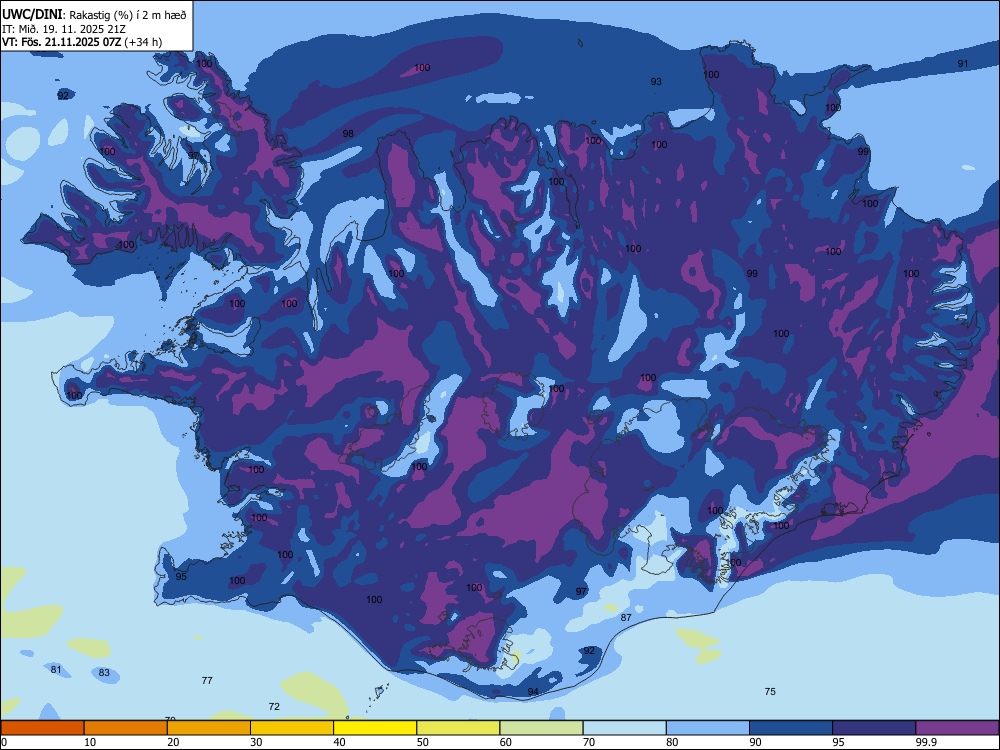1000x750 pixels.
Task: Click the 95–99.9 dark indigo legend swatch
Action: [x=874, y=728]
